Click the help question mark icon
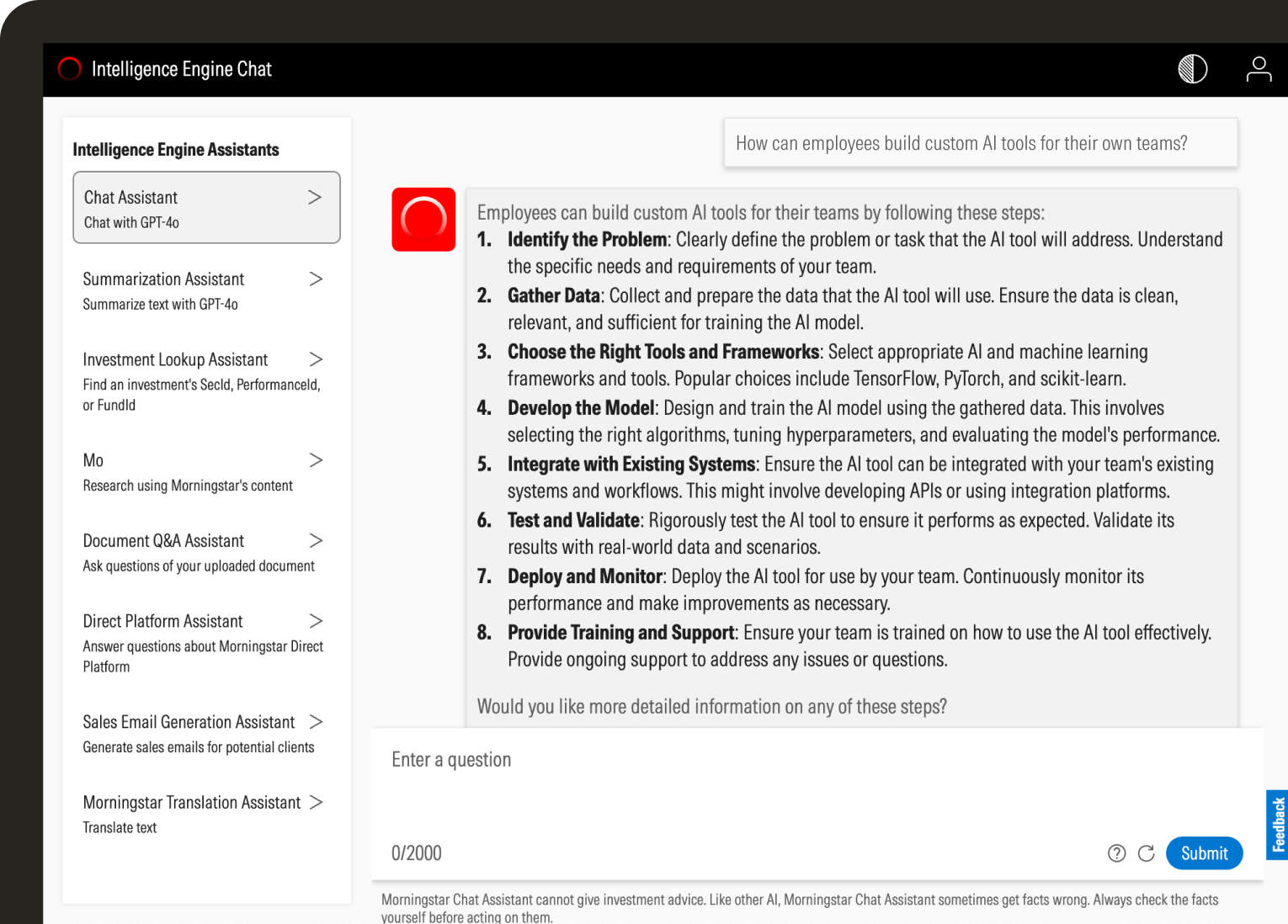This screenshot has width=1288, height=924. 1116,853
